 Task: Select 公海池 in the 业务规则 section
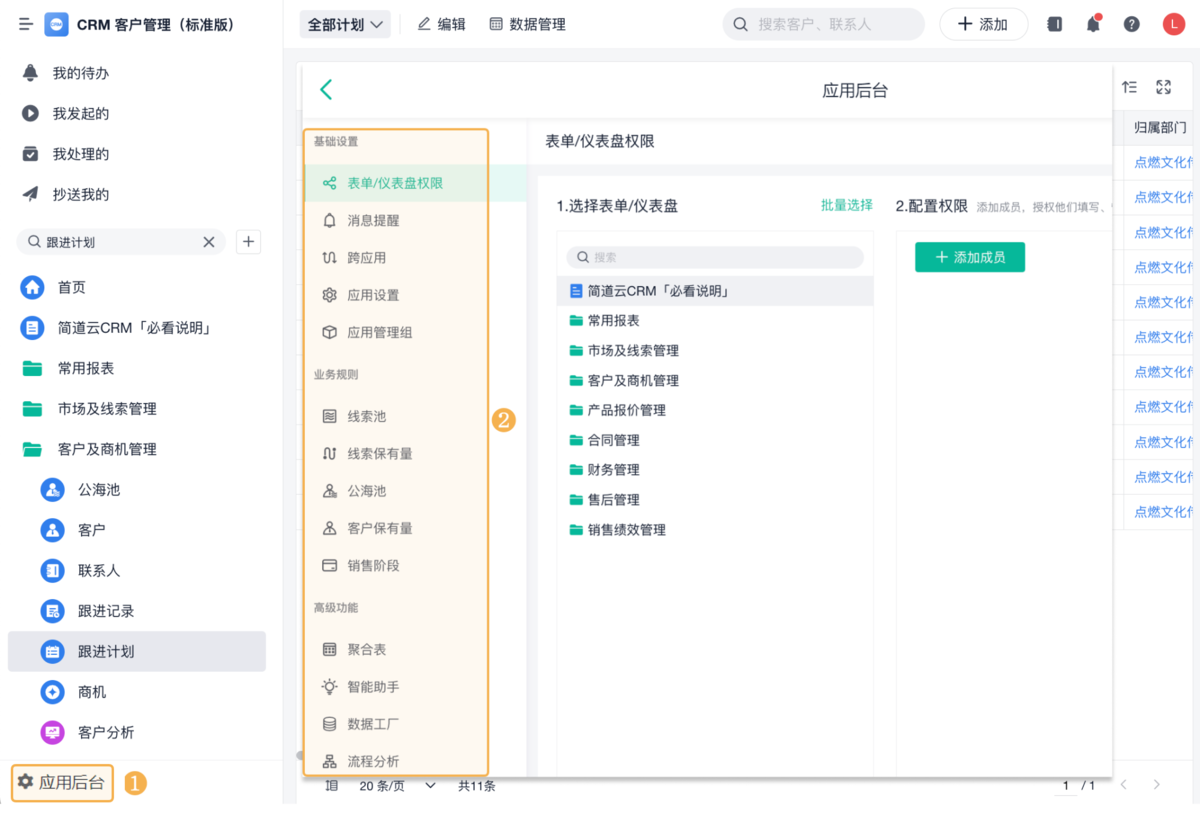pyautogui.click(x=366, y=491)
